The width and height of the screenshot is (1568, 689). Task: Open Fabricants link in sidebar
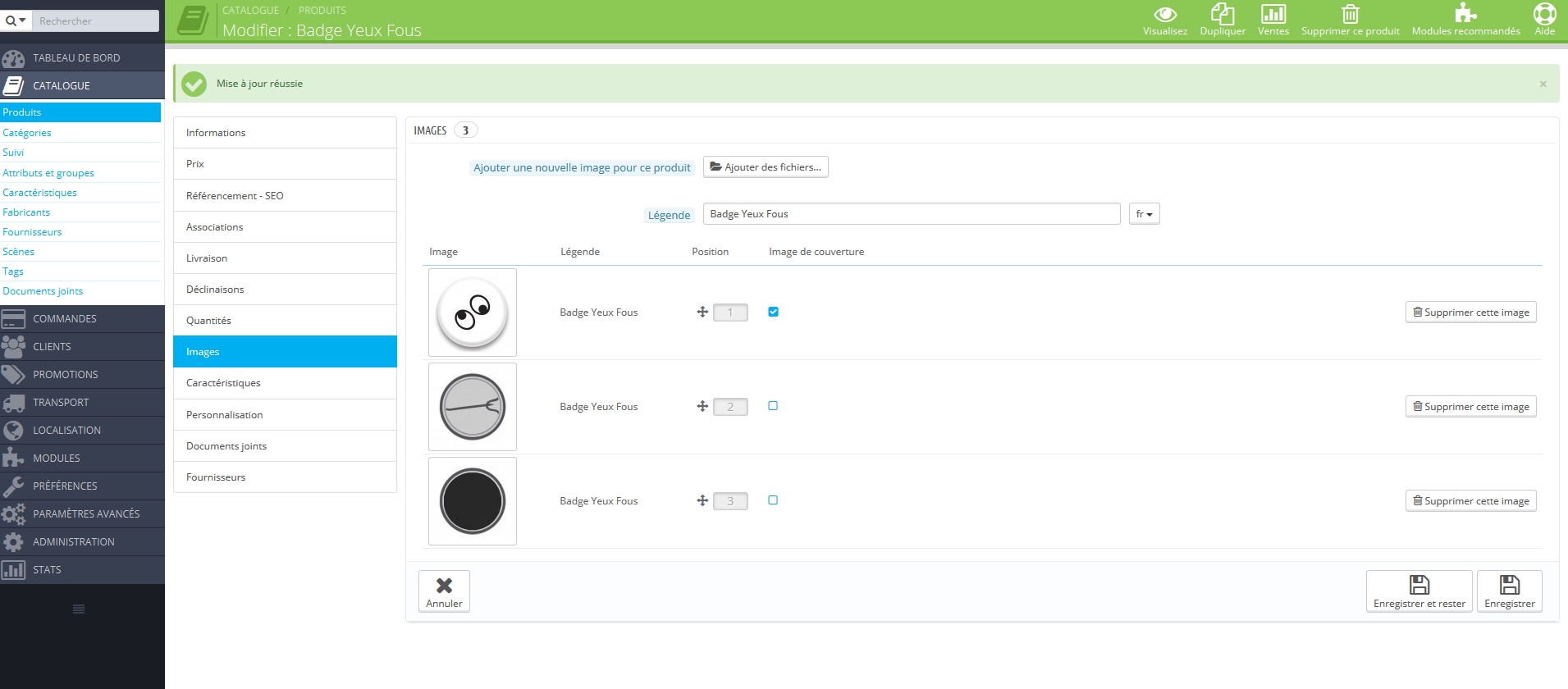(26, 212)
